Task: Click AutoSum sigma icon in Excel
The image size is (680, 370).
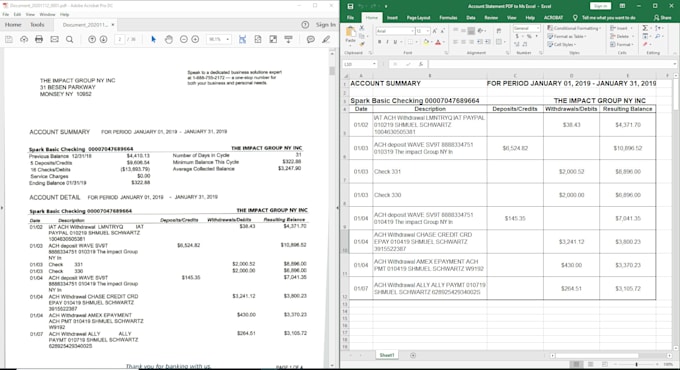Action: (646, 28)
